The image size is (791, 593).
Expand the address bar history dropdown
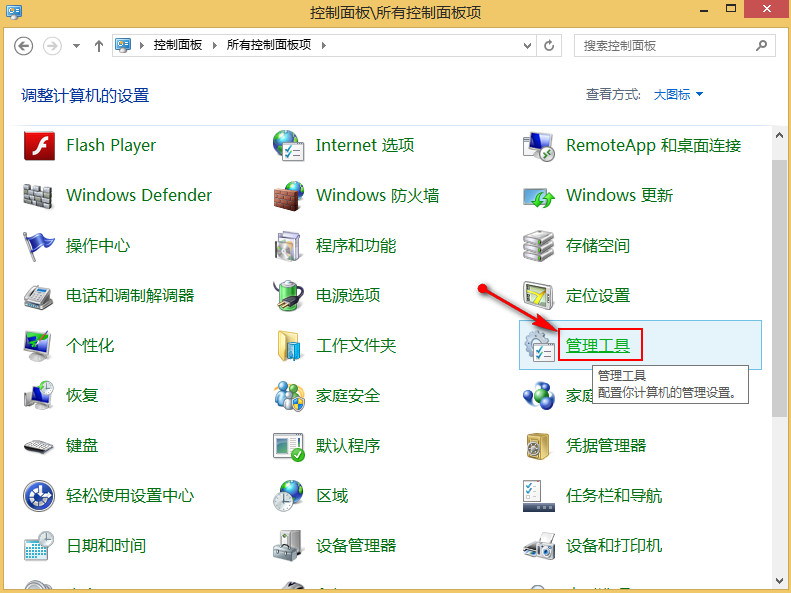[x=527, y=46]
